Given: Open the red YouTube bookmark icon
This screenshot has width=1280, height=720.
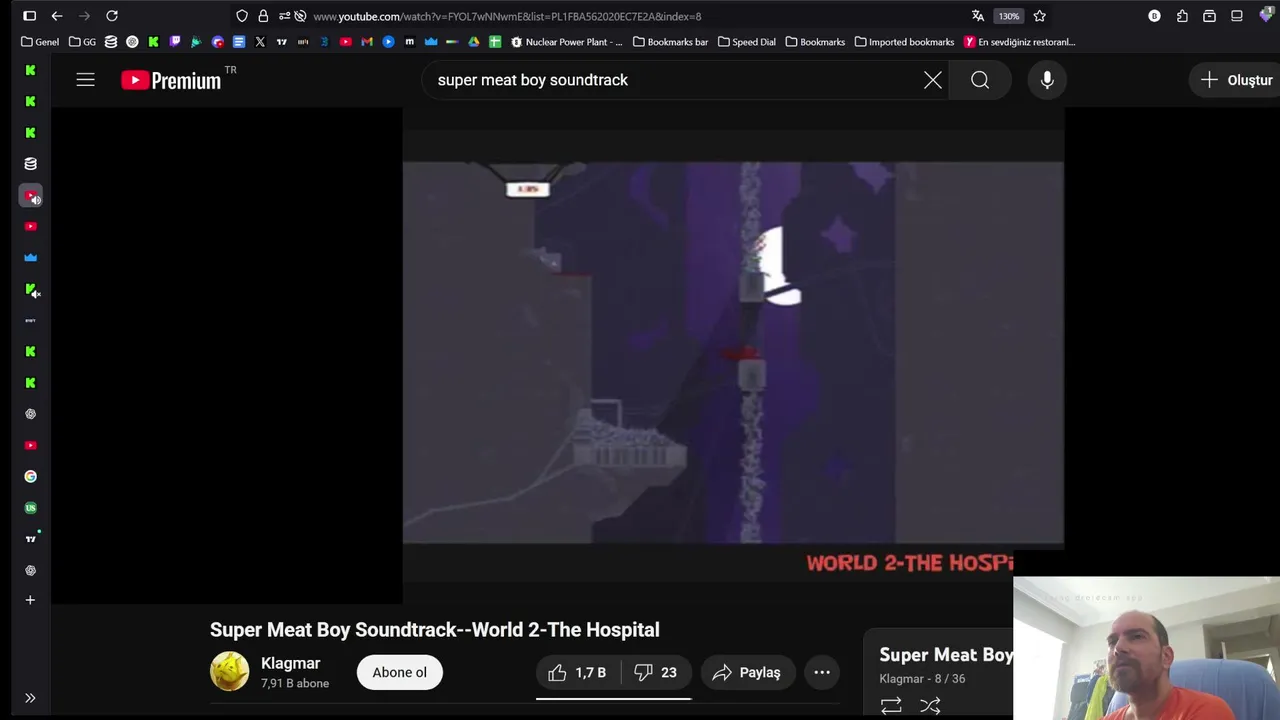Looking at the screenshot, I should [x=346, y=42].
